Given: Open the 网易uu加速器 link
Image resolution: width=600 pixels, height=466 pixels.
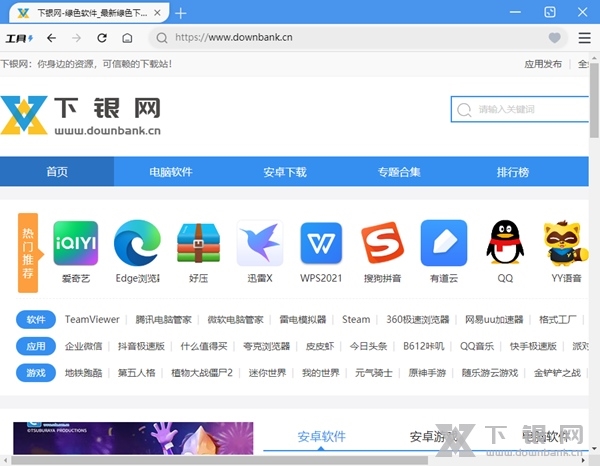Looking at the screenshot, I should tap(494, 319).
